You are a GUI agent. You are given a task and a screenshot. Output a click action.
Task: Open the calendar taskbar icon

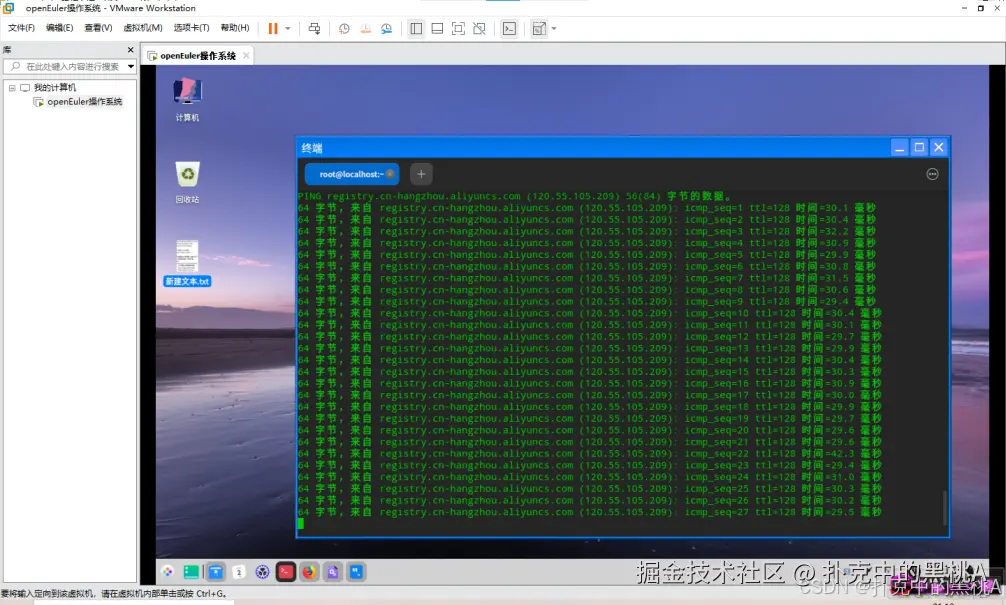tap(239, 572)
